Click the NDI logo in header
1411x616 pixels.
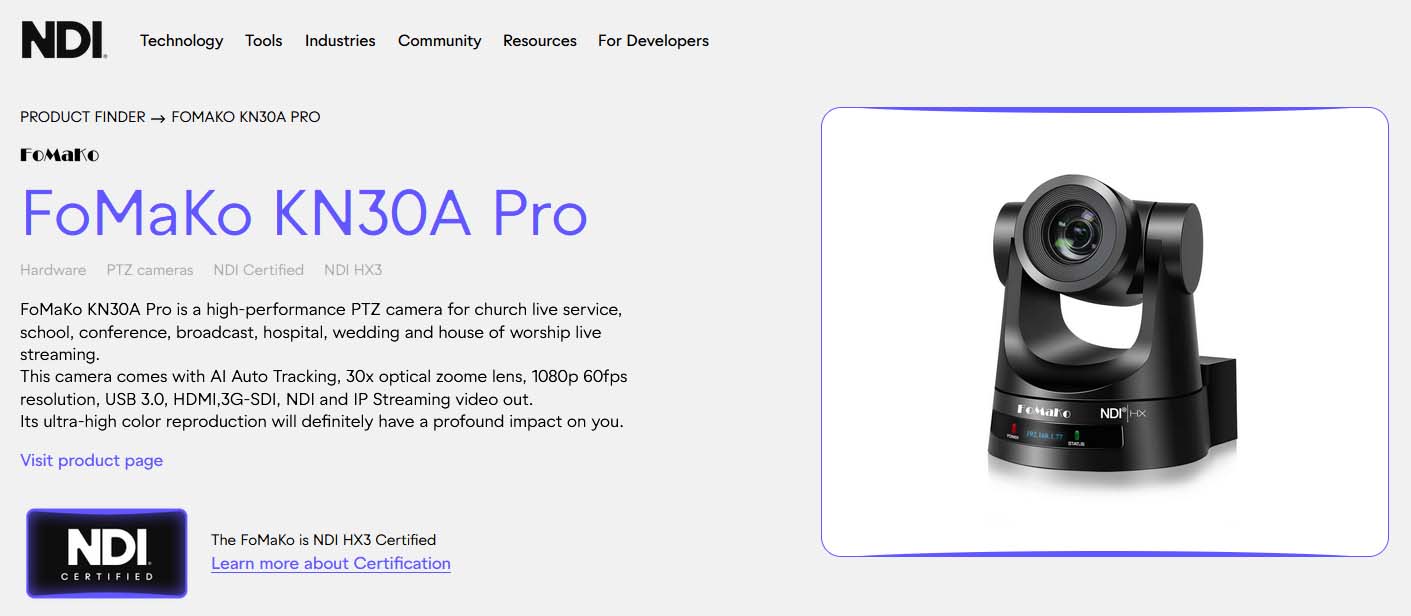[64, 40]
